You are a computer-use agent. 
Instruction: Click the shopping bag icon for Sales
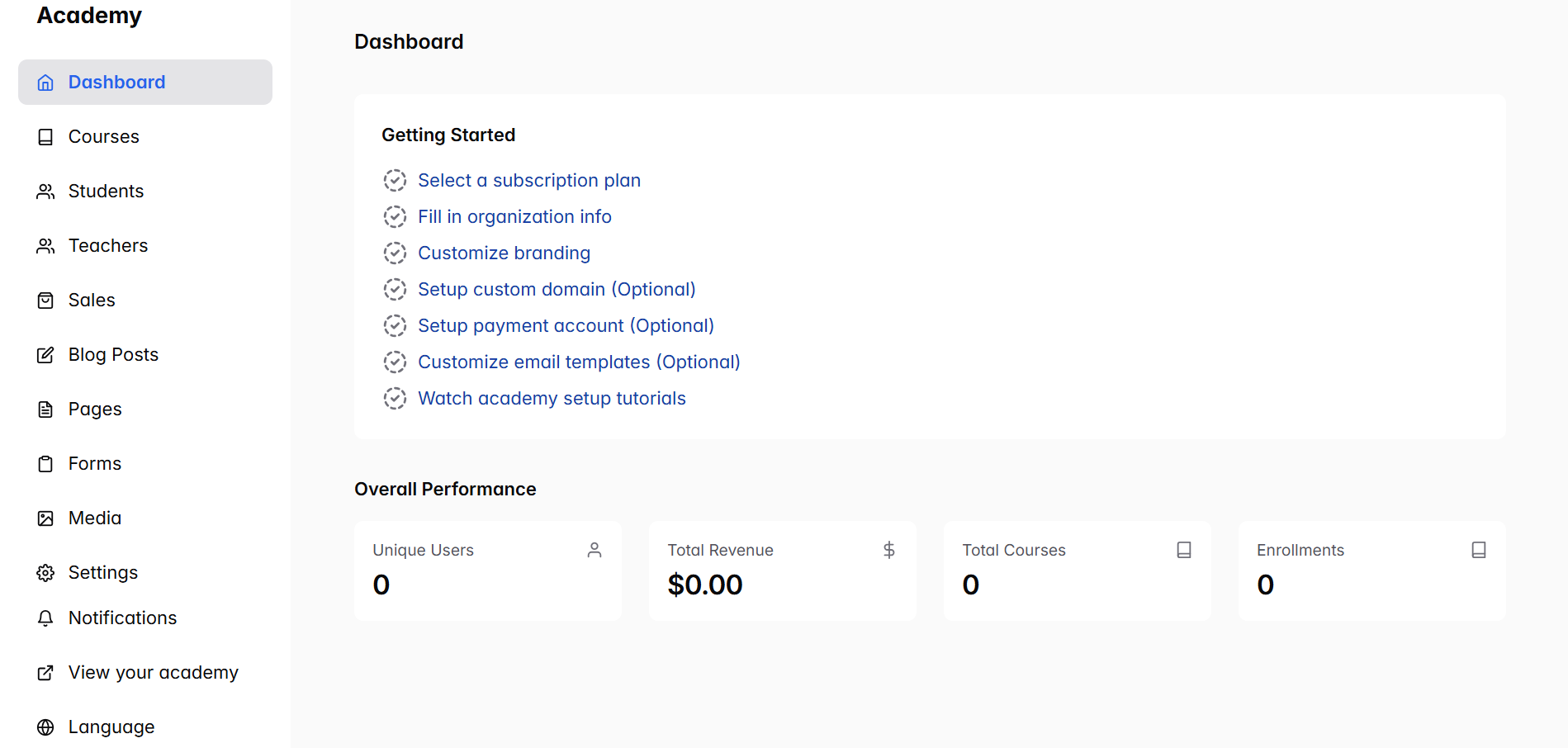(45, 301)
